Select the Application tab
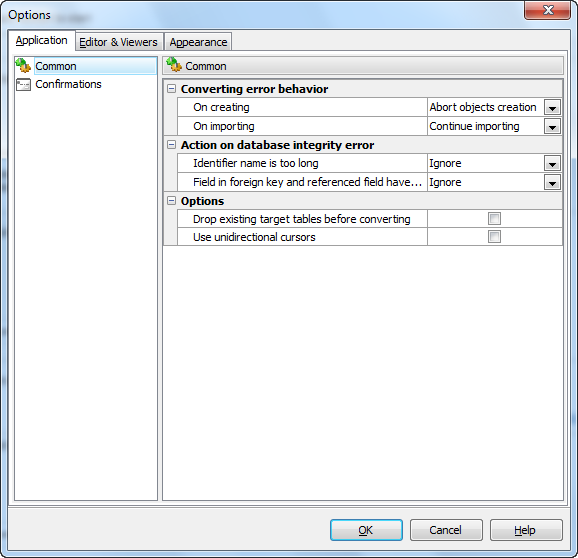 point(42,40)
